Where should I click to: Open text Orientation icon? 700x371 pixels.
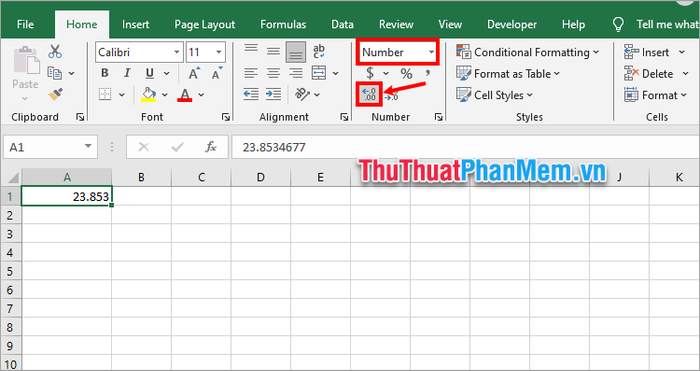[x=303, y=94]
